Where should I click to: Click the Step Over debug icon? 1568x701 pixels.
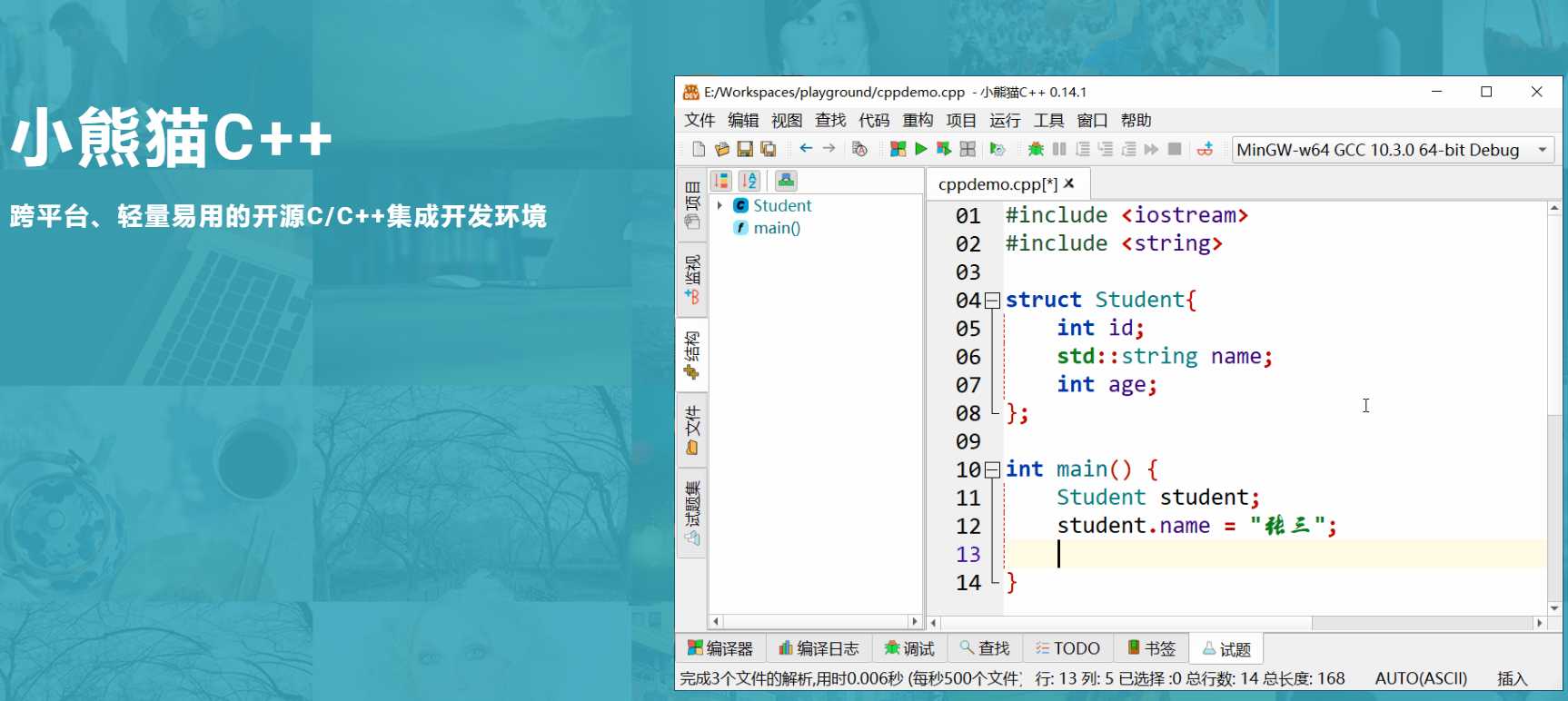coord(1083,149)
